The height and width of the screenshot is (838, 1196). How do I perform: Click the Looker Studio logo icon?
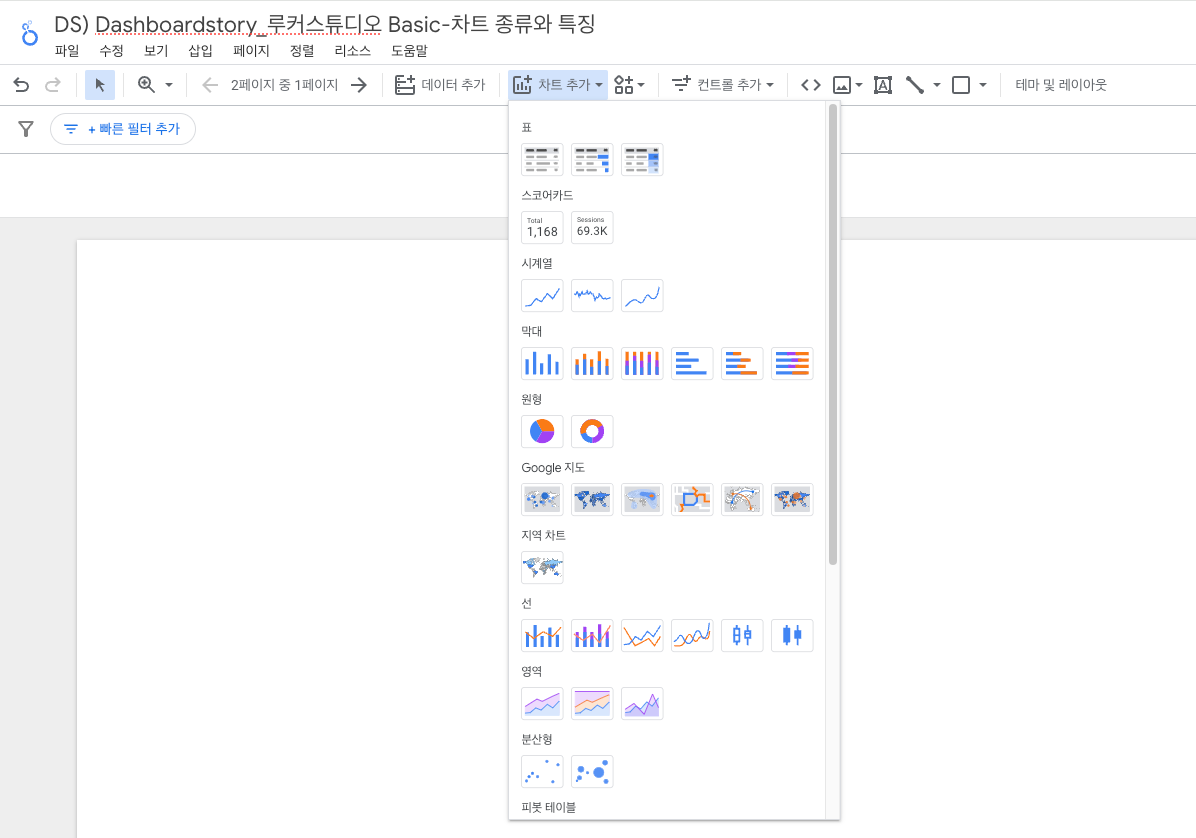[x=29, y=34]
